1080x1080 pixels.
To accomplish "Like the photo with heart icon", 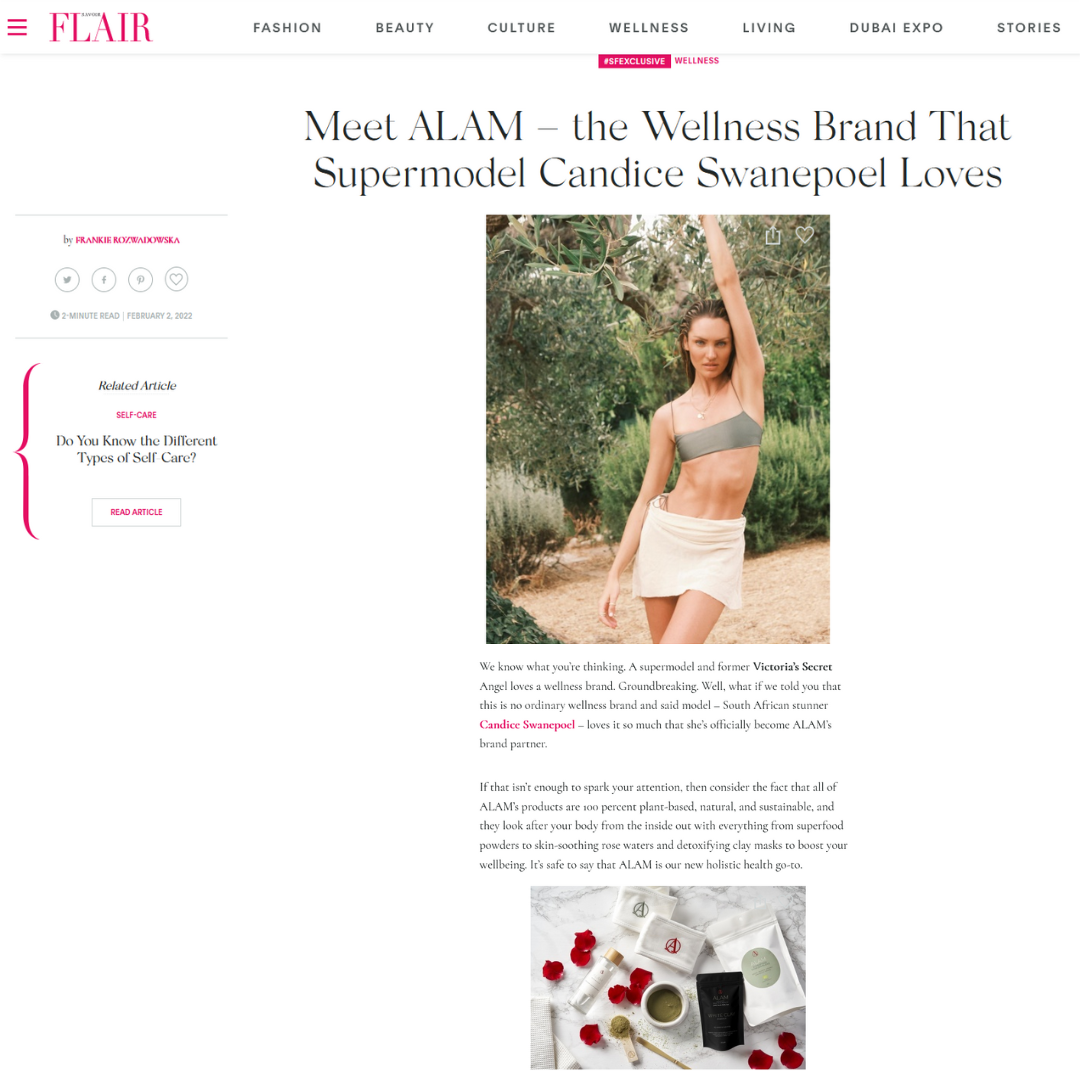I will [x=804, y=235].
